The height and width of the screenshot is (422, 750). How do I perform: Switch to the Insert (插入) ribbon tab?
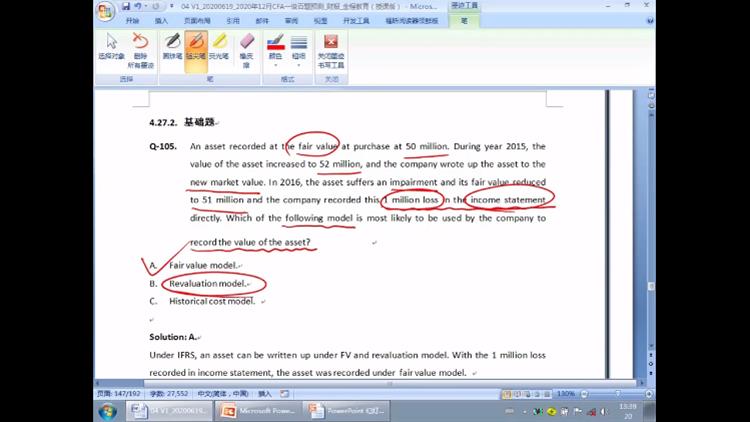click(161, 21)
